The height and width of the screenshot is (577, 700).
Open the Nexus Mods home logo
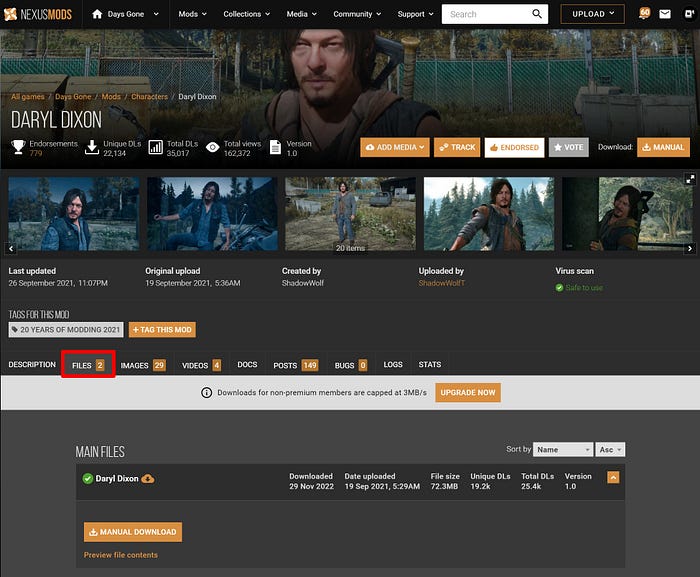38,14
